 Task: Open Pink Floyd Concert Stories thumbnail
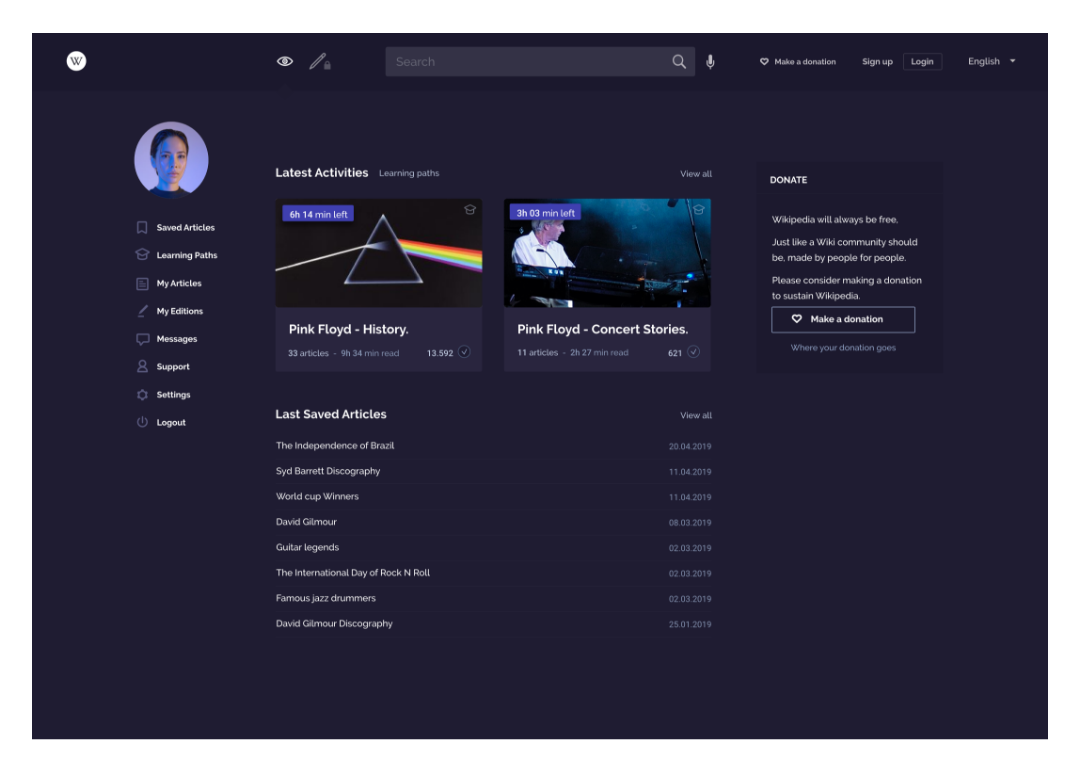(x=608, y=253)
